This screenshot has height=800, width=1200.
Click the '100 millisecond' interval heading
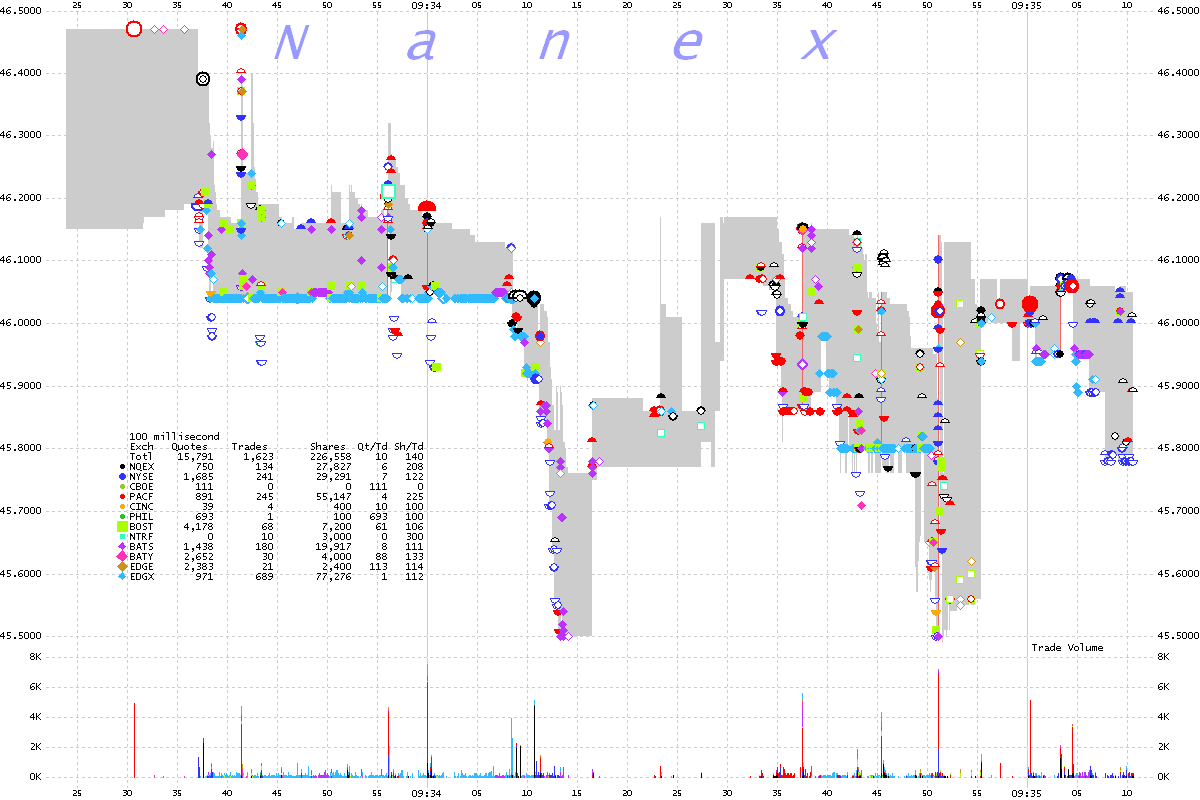coord(175,437)
